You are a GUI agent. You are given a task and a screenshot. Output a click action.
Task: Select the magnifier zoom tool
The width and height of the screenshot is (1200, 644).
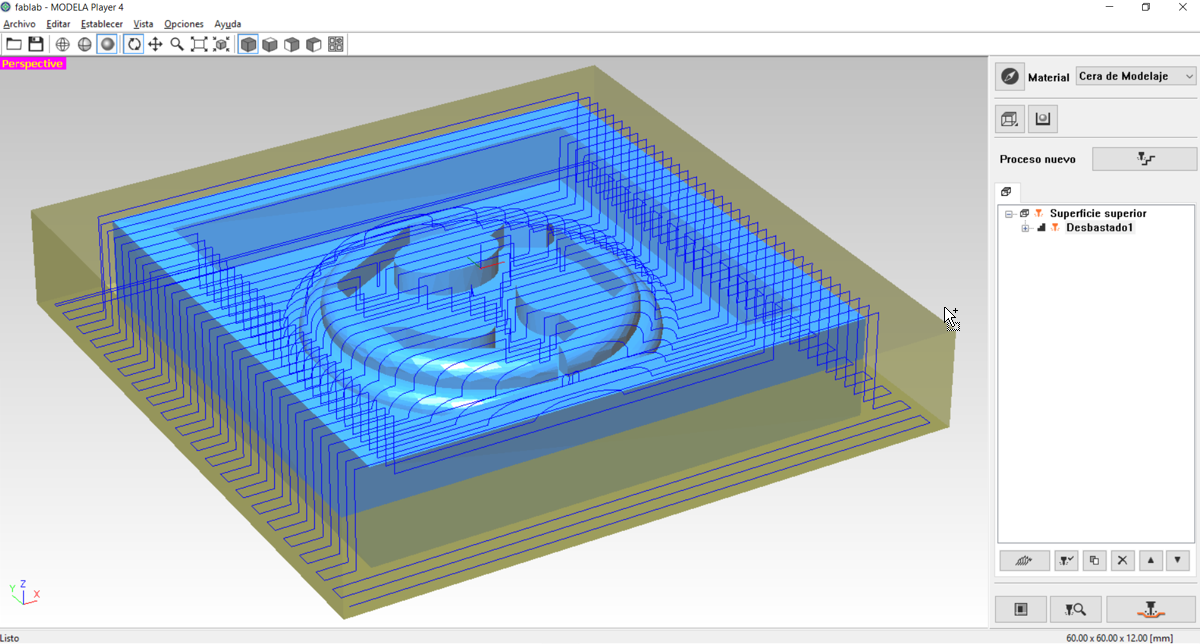coord(177,44)
